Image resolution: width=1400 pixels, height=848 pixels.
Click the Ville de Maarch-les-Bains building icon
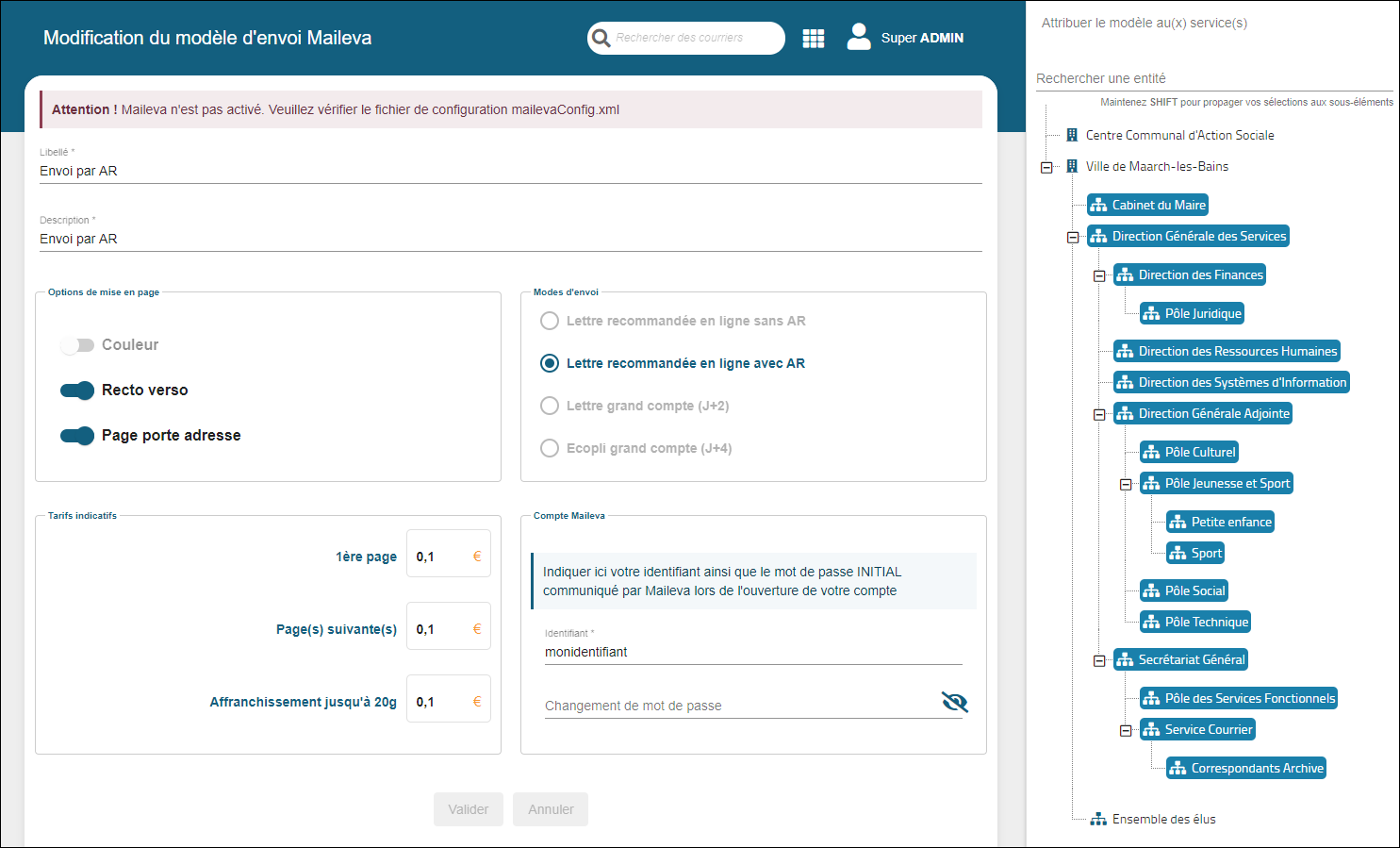coord(1072,167)
